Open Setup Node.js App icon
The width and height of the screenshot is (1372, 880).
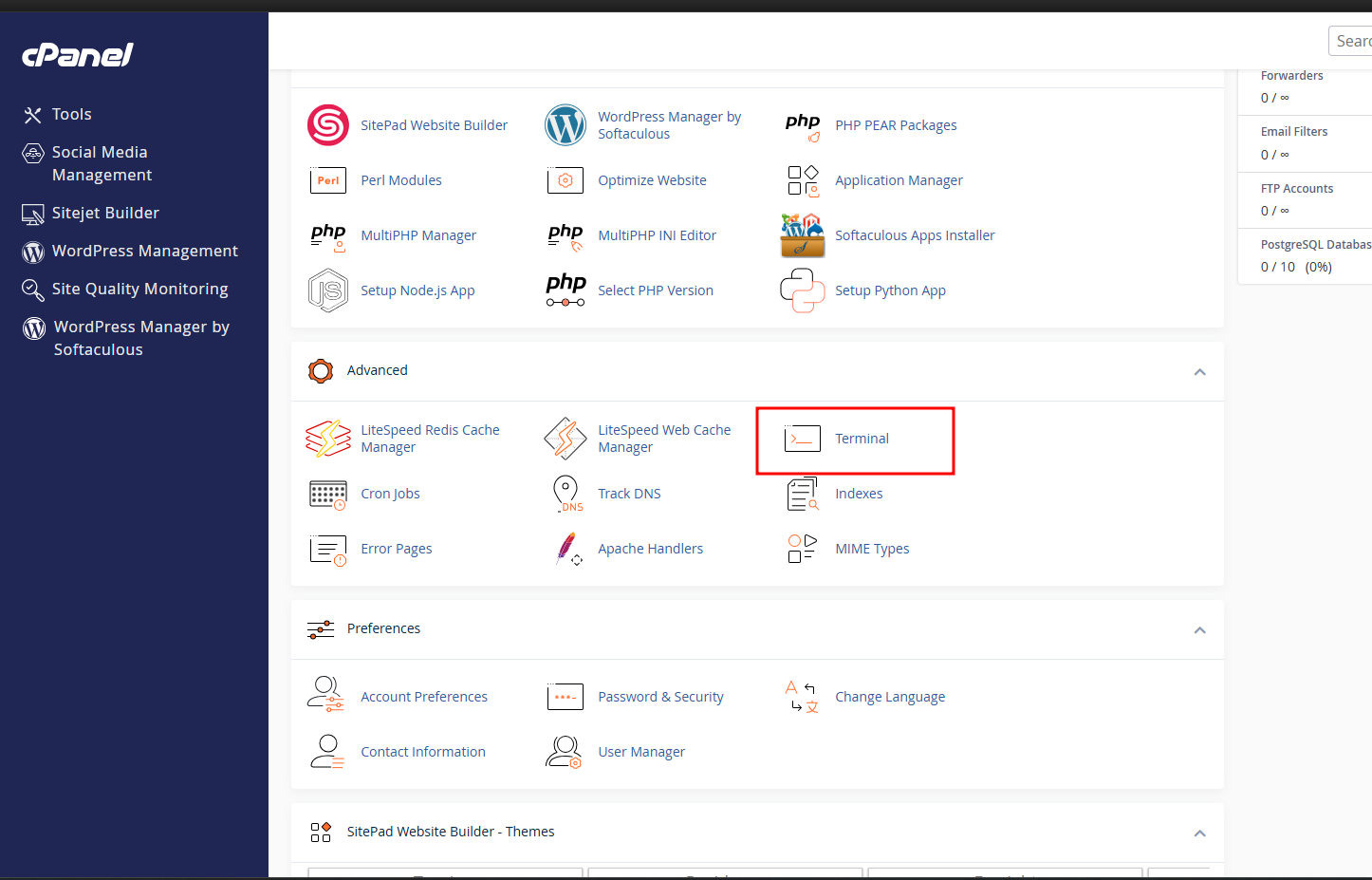point(328,290)
